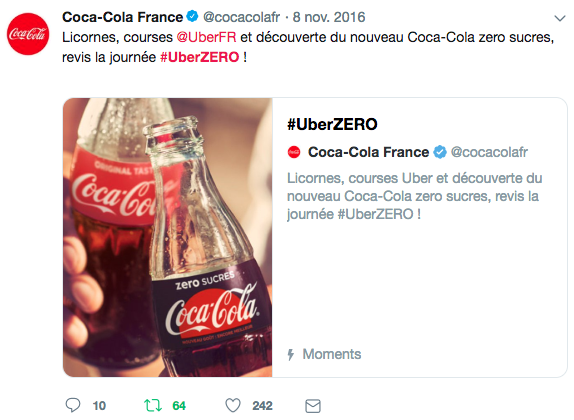Click the Moments label in the card

[x=332, y=354]
